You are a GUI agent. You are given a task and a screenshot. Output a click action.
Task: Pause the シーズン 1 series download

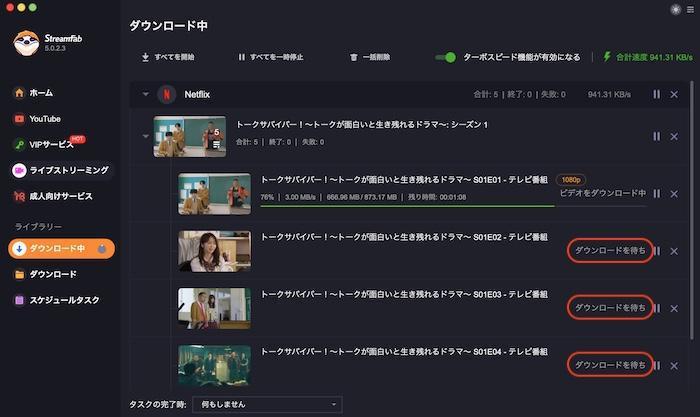656,136
